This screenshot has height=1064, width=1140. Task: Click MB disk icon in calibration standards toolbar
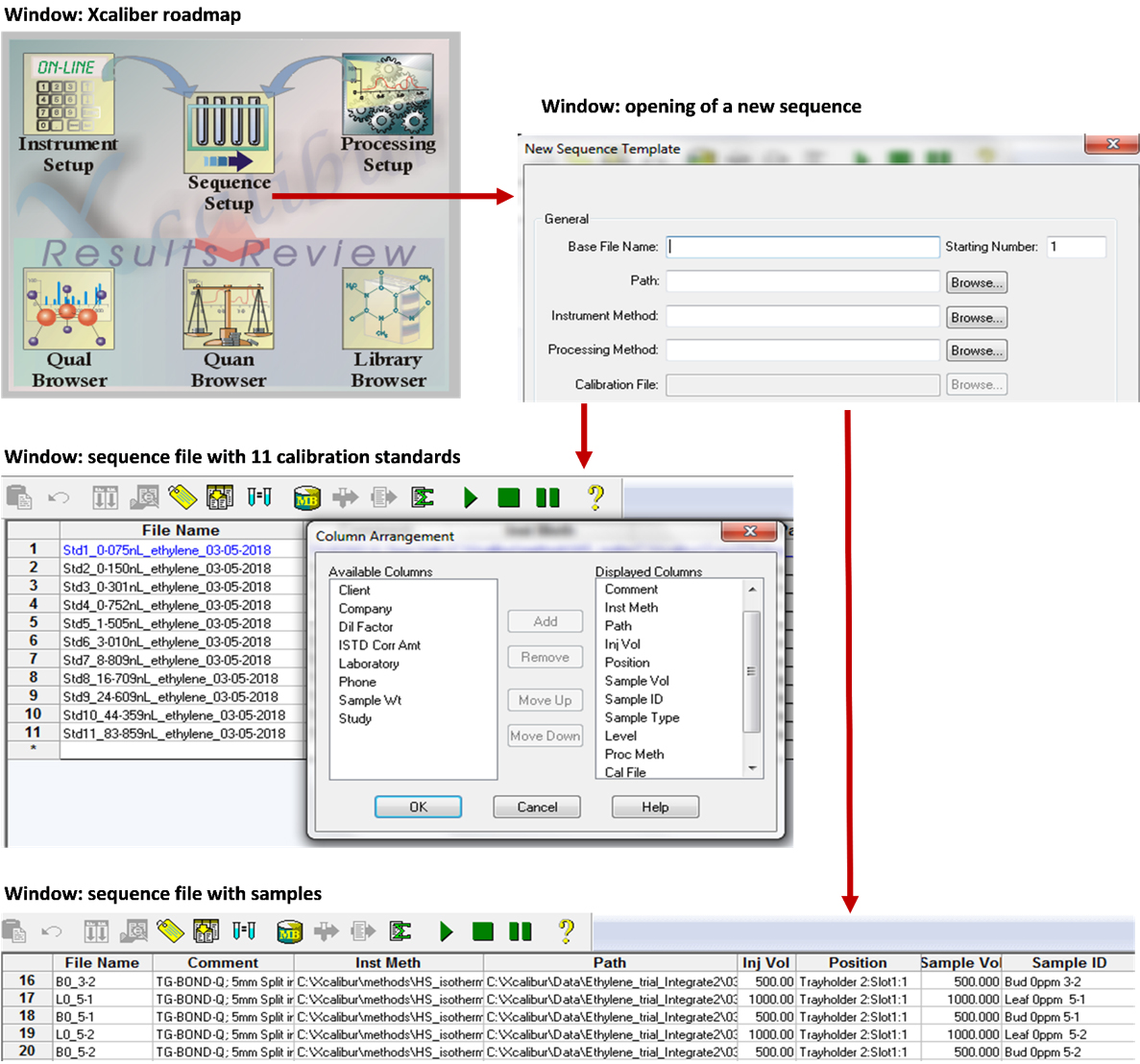click(x=306, y=498)
